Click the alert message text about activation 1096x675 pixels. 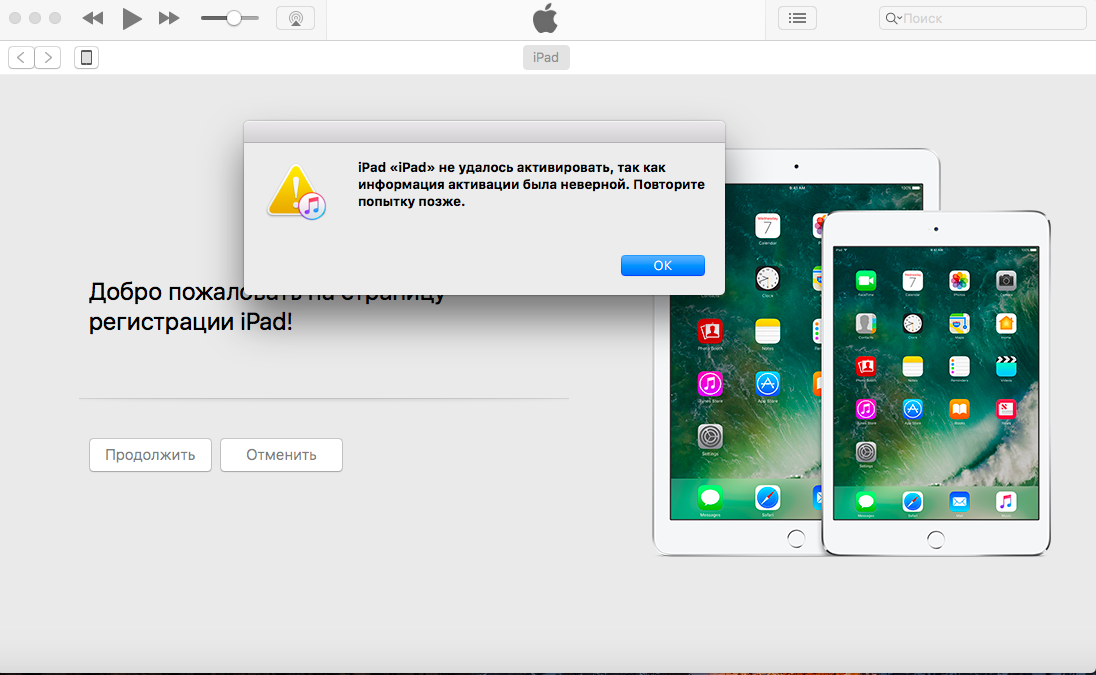[x=531, y=184]
